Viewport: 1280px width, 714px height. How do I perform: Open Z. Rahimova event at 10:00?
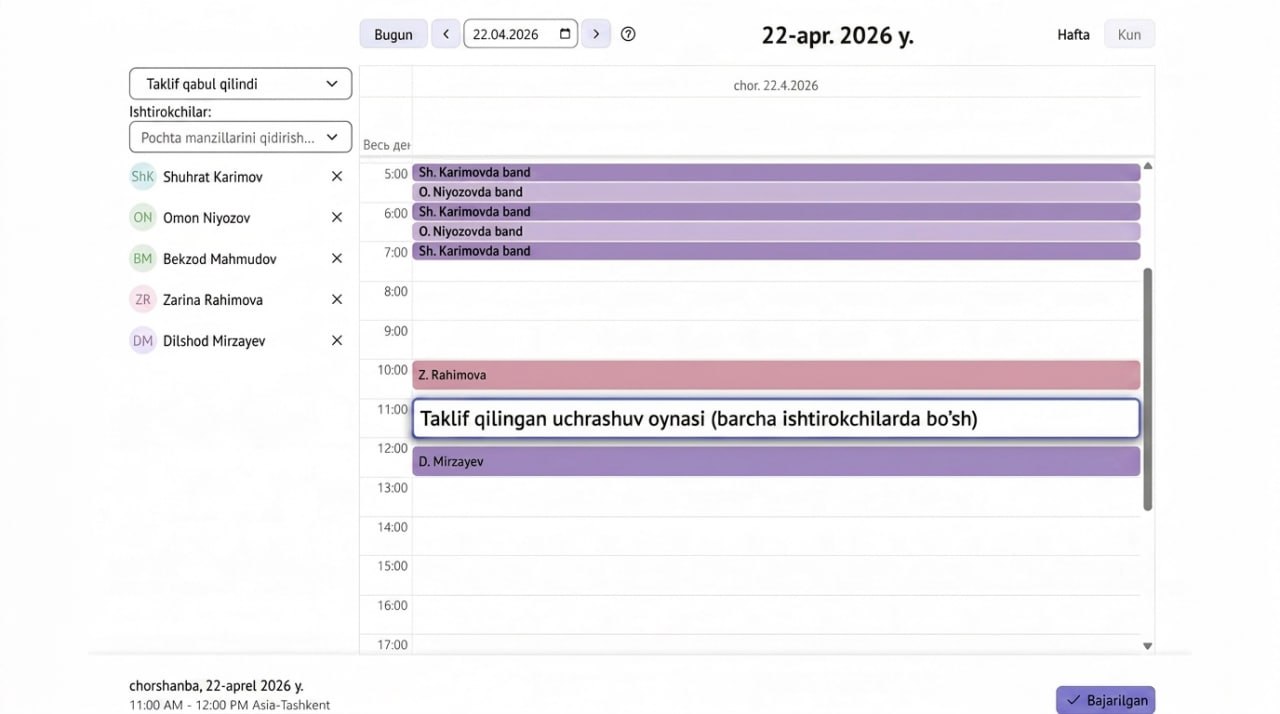pyautogui.click(x=776, y=375)
